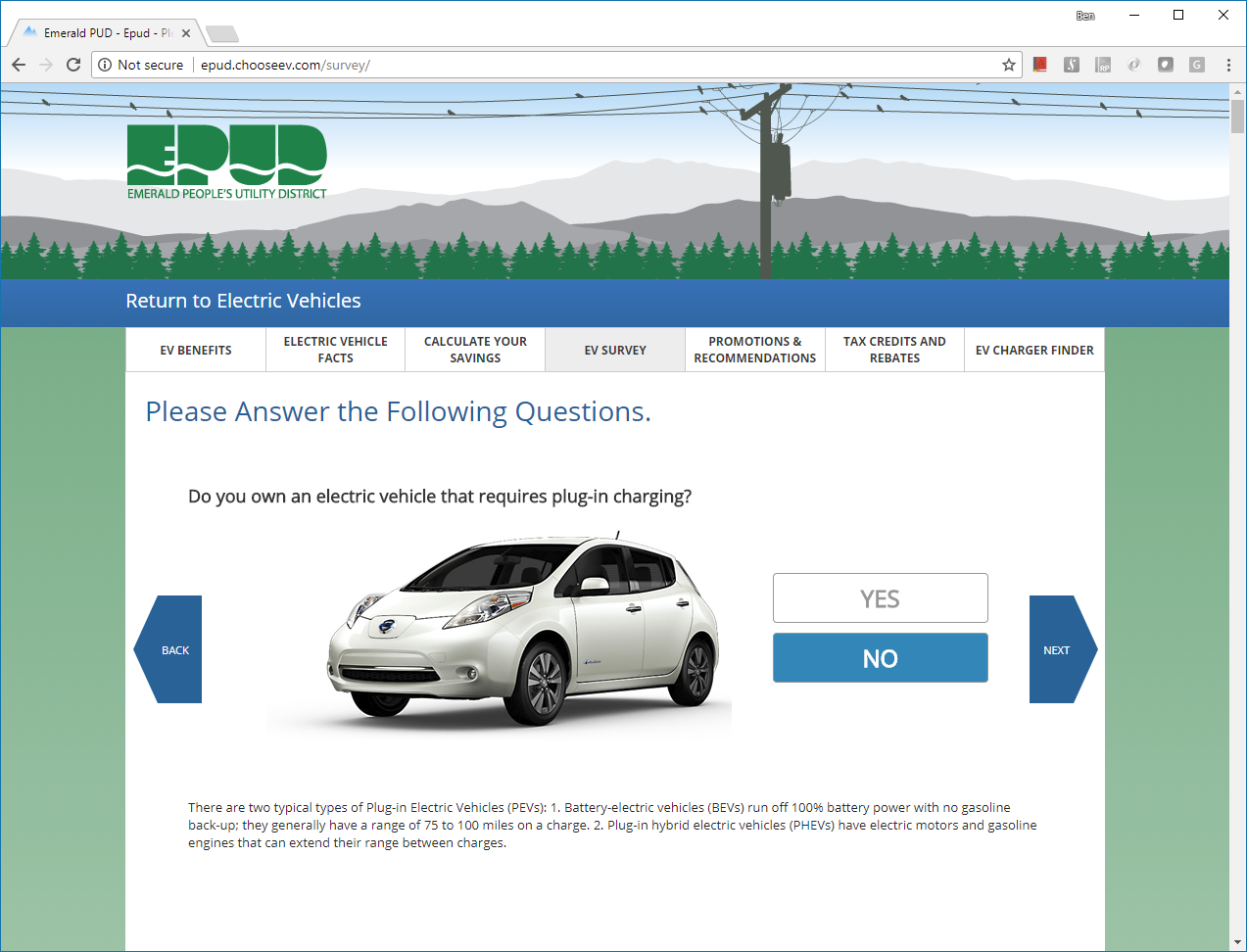
Task: Reload the page with the refresh icon
Action: (x=73, y=65)
